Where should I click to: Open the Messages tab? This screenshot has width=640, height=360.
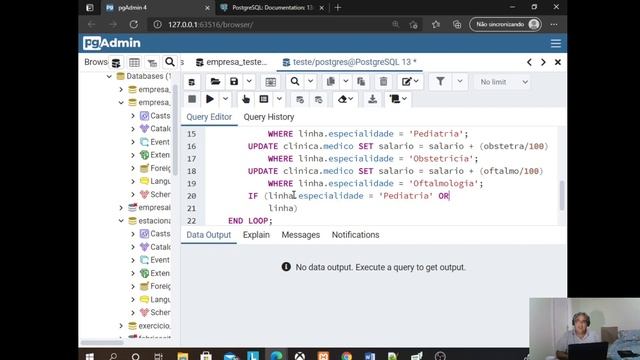[x=300, y=235]
